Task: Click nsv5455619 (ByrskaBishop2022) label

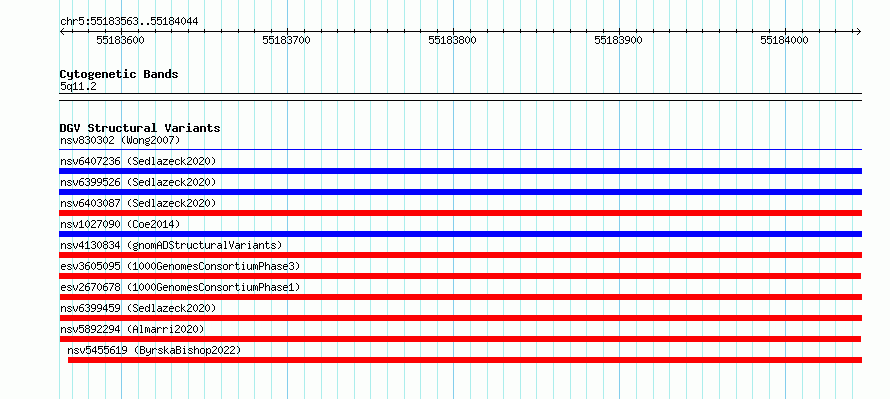Action: (154, 350)
